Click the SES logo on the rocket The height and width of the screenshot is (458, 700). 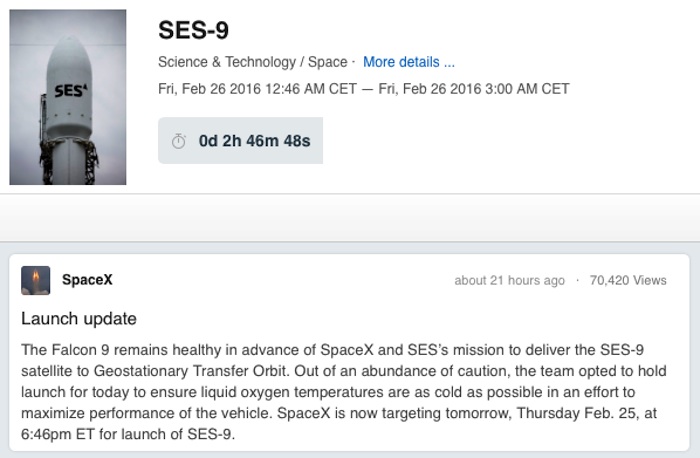click(x=71, y=91)
